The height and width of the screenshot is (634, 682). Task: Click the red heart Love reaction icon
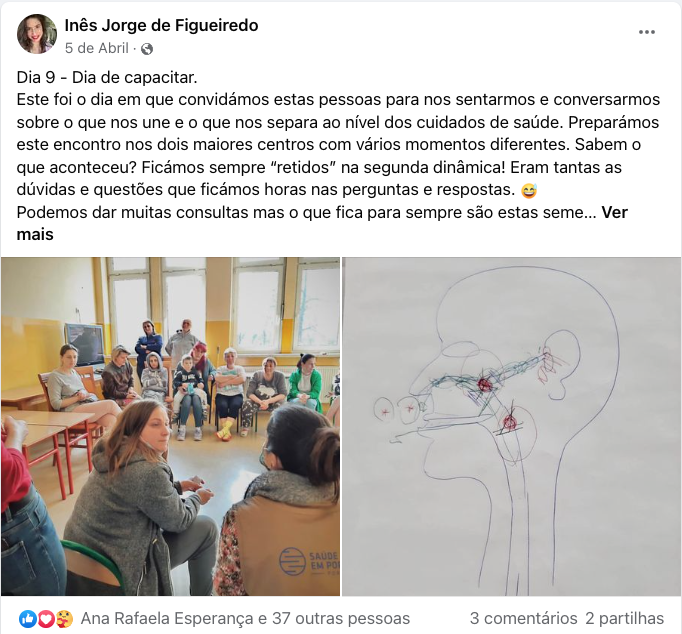(x=46, y=619)
